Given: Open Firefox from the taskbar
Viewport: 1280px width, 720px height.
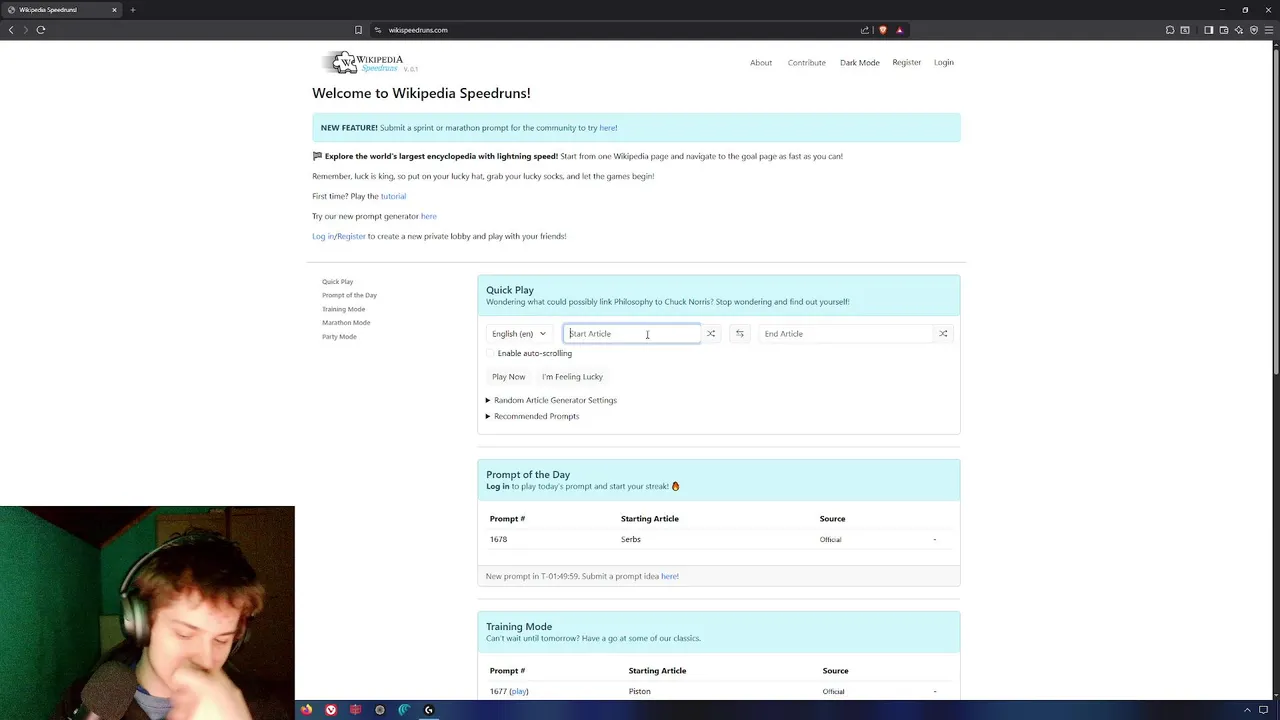Looking at the screenshot, I should pyautogui.click(x=306, y=710).
